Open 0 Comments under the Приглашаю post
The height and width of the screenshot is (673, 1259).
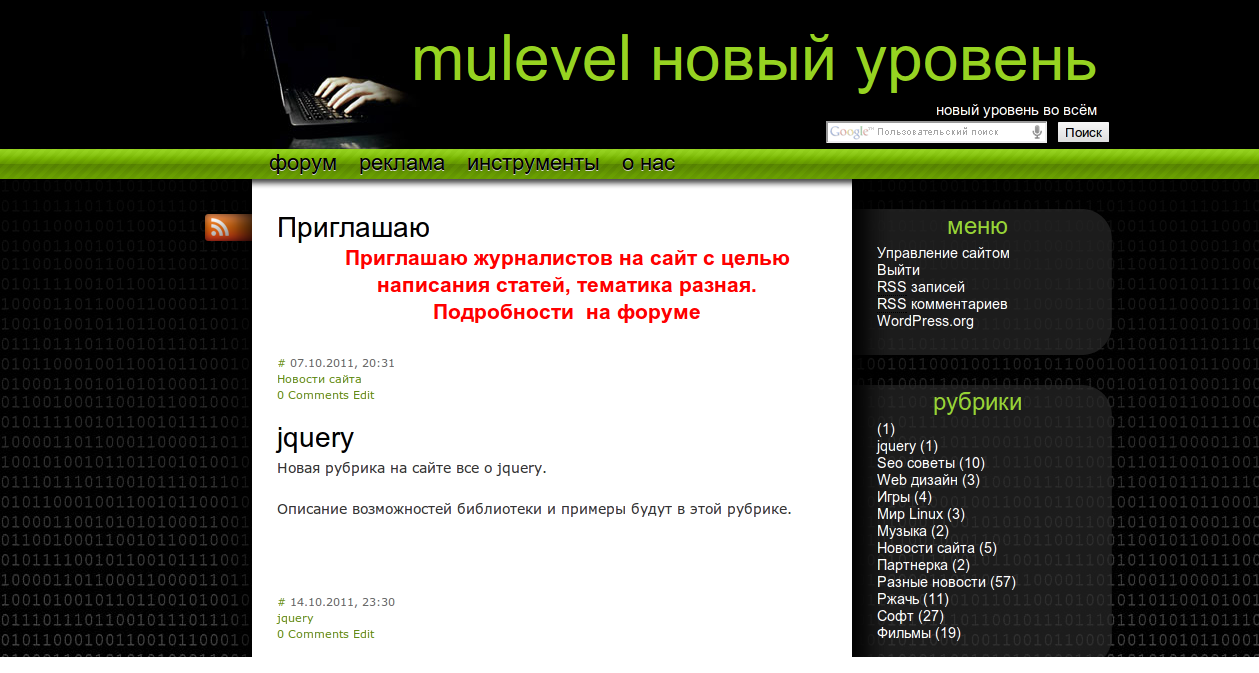(x=313, y=395)
